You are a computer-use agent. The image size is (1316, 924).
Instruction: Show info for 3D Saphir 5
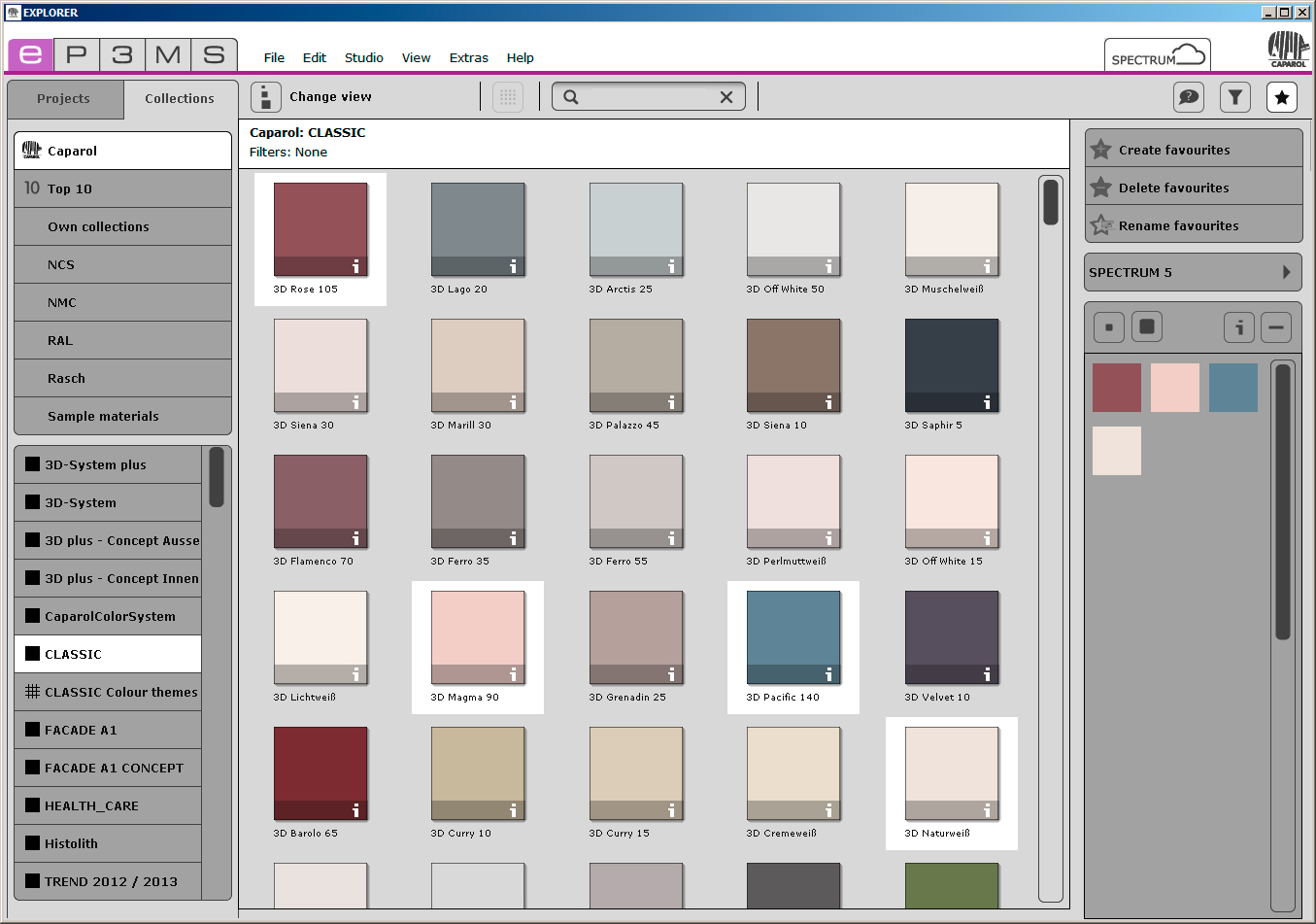click(x=987, y=402)
